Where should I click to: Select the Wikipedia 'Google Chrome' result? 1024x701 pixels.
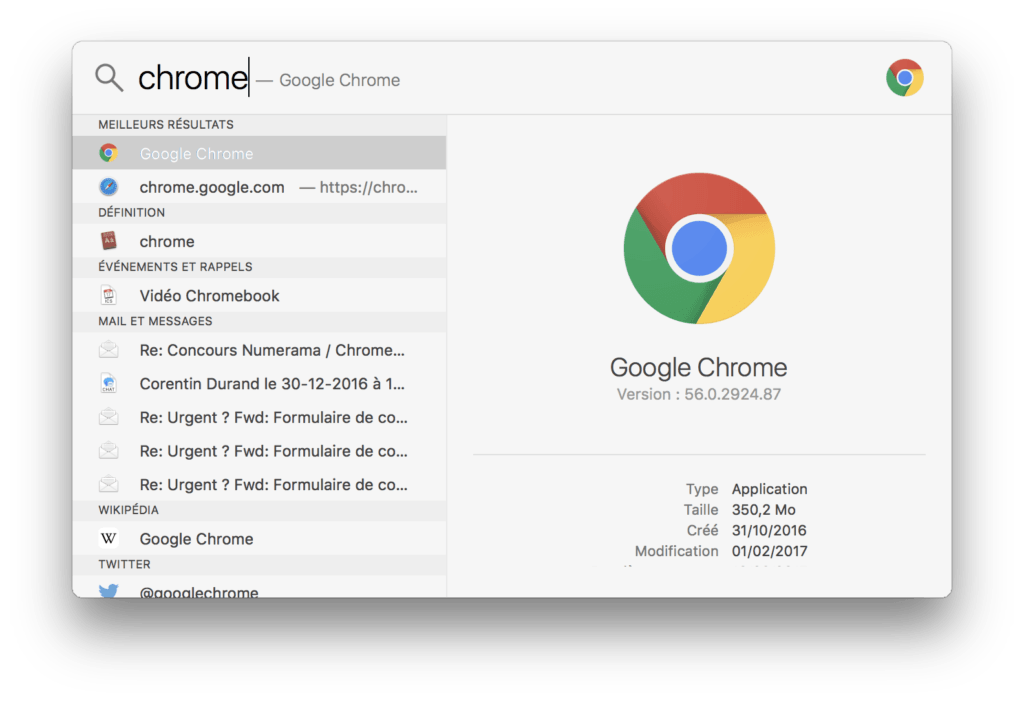click(260, 538)
